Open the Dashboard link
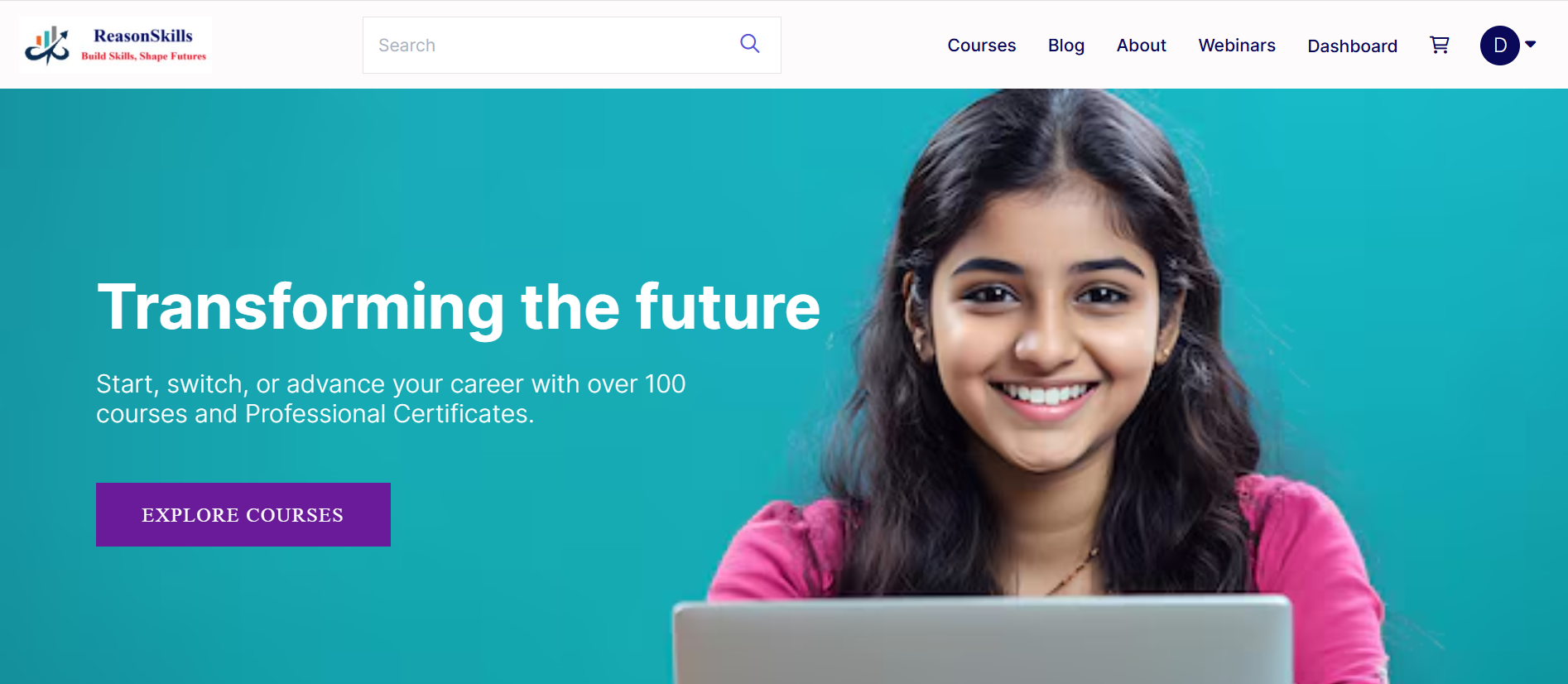1568x684 pixels. click(1353, 46)
